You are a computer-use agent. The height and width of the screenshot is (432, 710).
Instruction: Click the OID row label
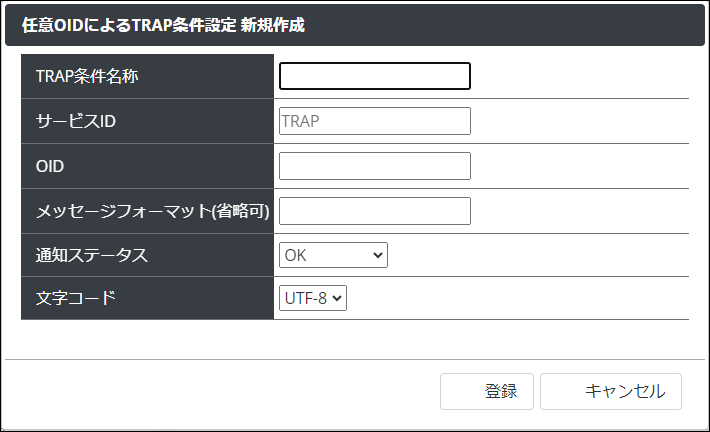(50, 166)
